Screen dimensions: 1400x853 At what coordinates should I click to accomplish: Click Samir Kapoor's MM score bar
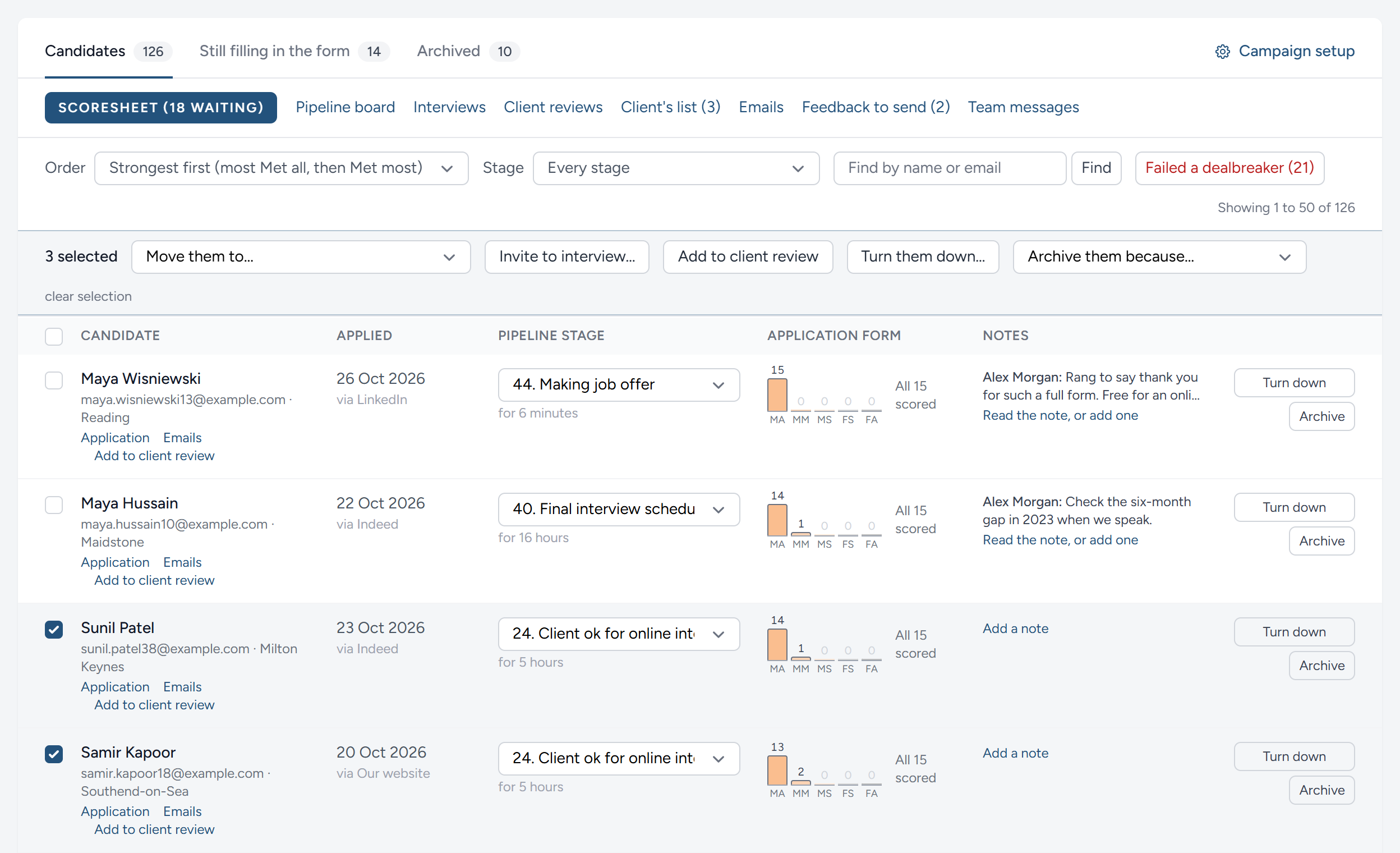[x=800, y=782]
